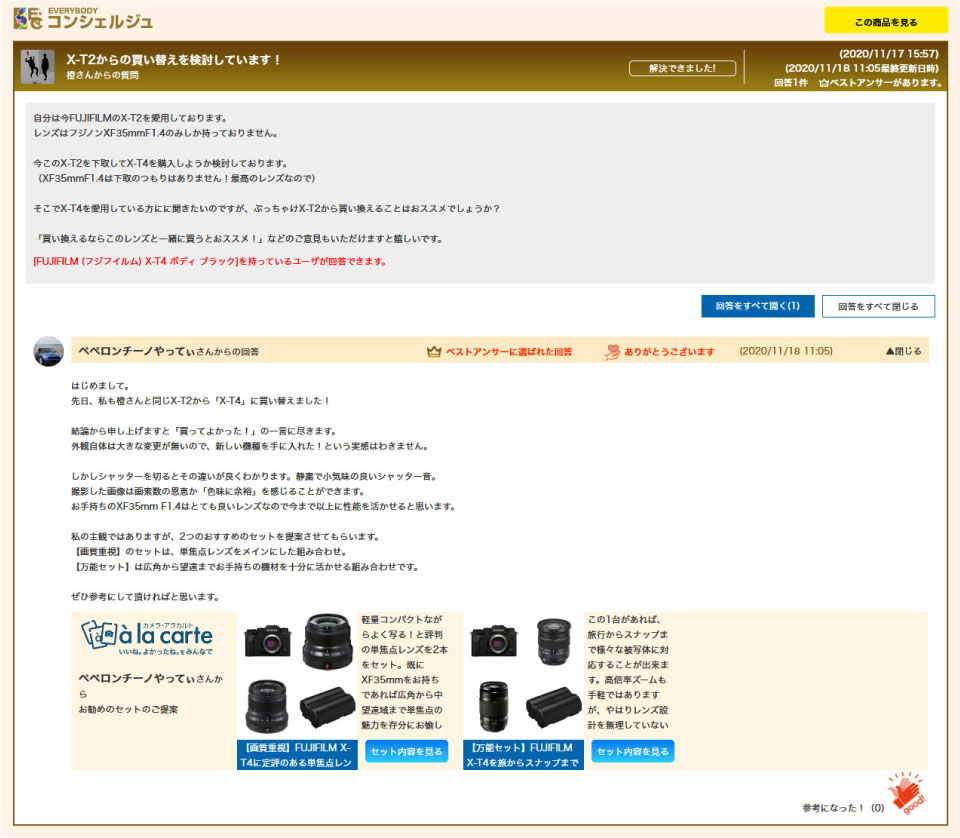Open the 【万能セット】FUJIFILM X-T4 set title
This screenshot has width=960, height=838.
tap(523, 755)
